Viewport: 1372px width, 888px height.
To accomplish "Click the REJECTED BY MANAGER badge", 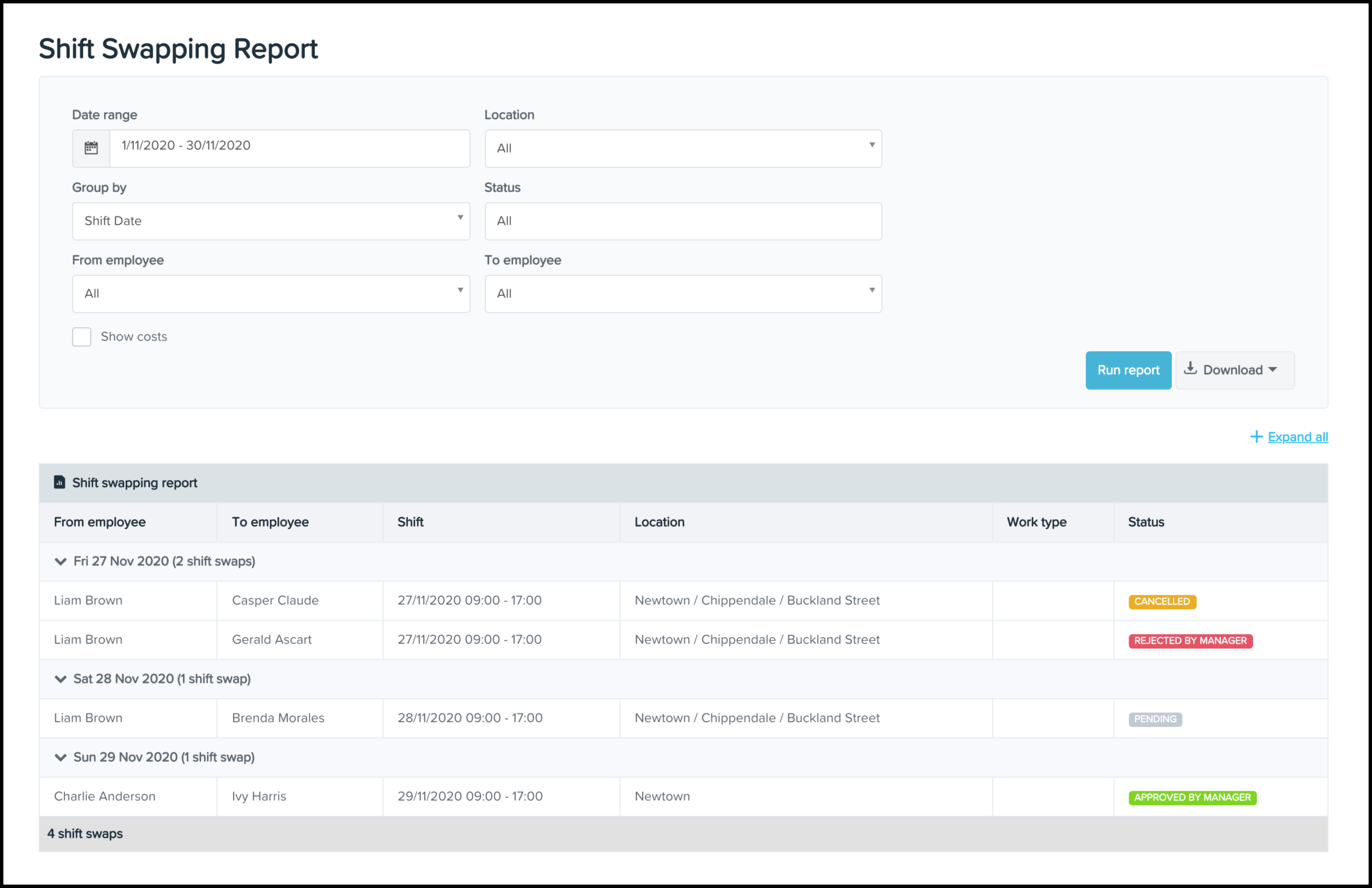I will (x=1190, y=640).
